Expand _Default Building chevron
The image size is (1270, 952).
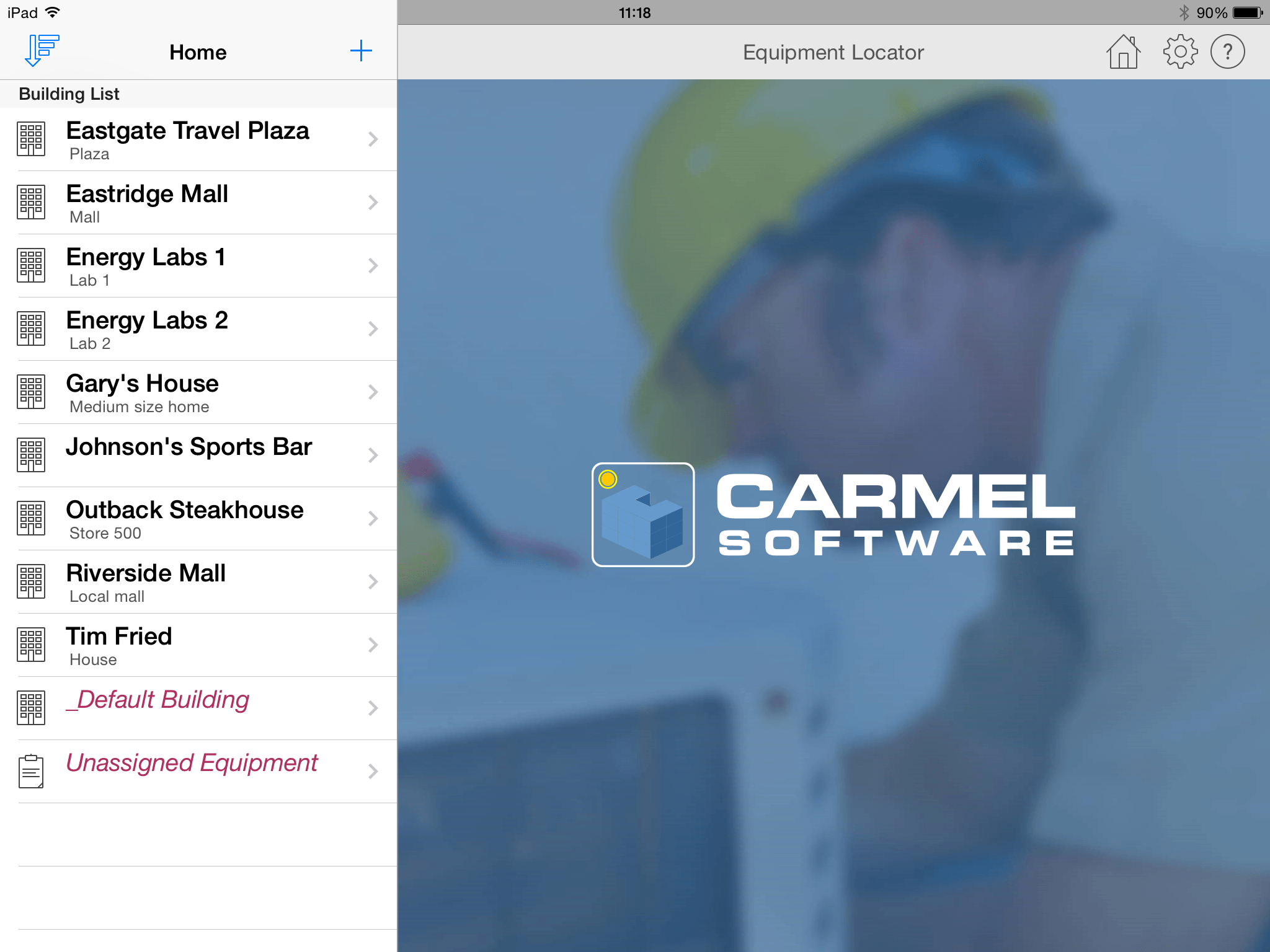[373, 708]
